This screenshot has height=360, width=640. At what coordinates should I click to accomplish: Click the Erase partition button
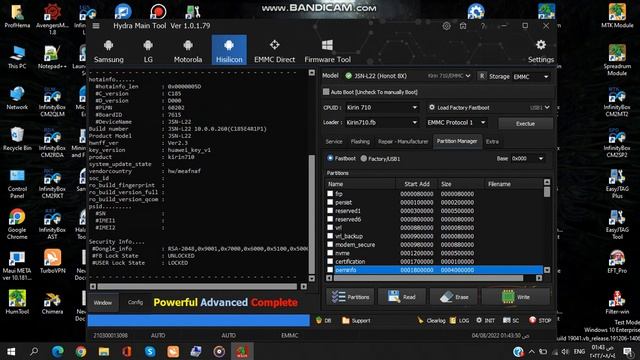[454, 297]
